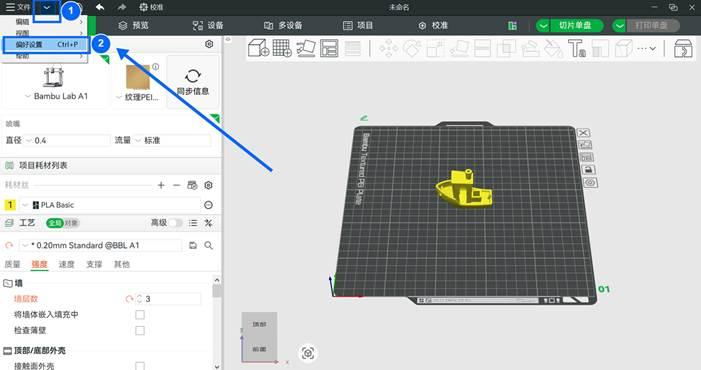701x370 pixels.
Task: Reset the preset with the orange revert arrow
Action: coord(9,245)
